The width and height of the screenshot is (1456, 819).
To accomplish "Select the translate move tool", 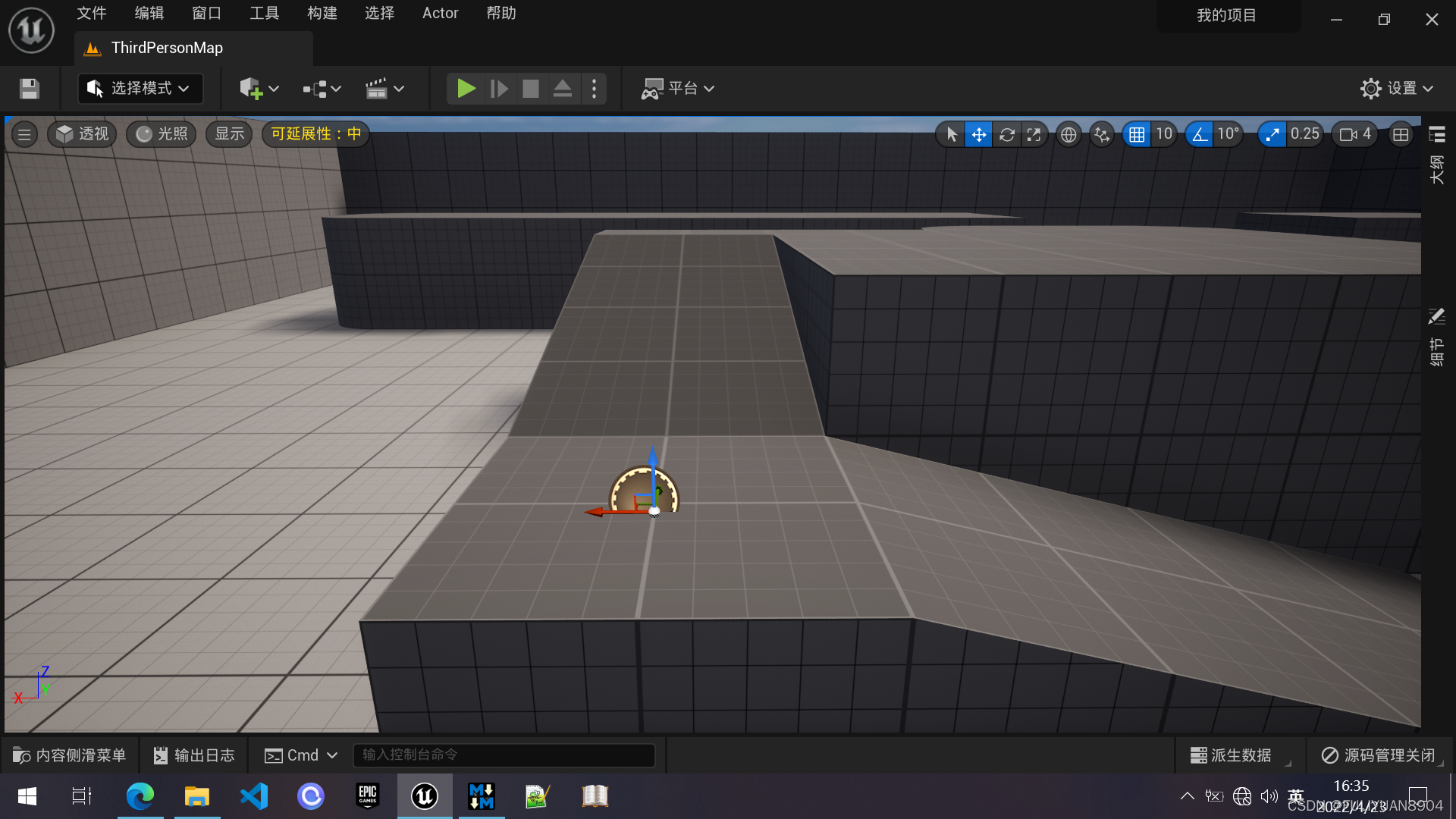I will click(x=979, y=135).
